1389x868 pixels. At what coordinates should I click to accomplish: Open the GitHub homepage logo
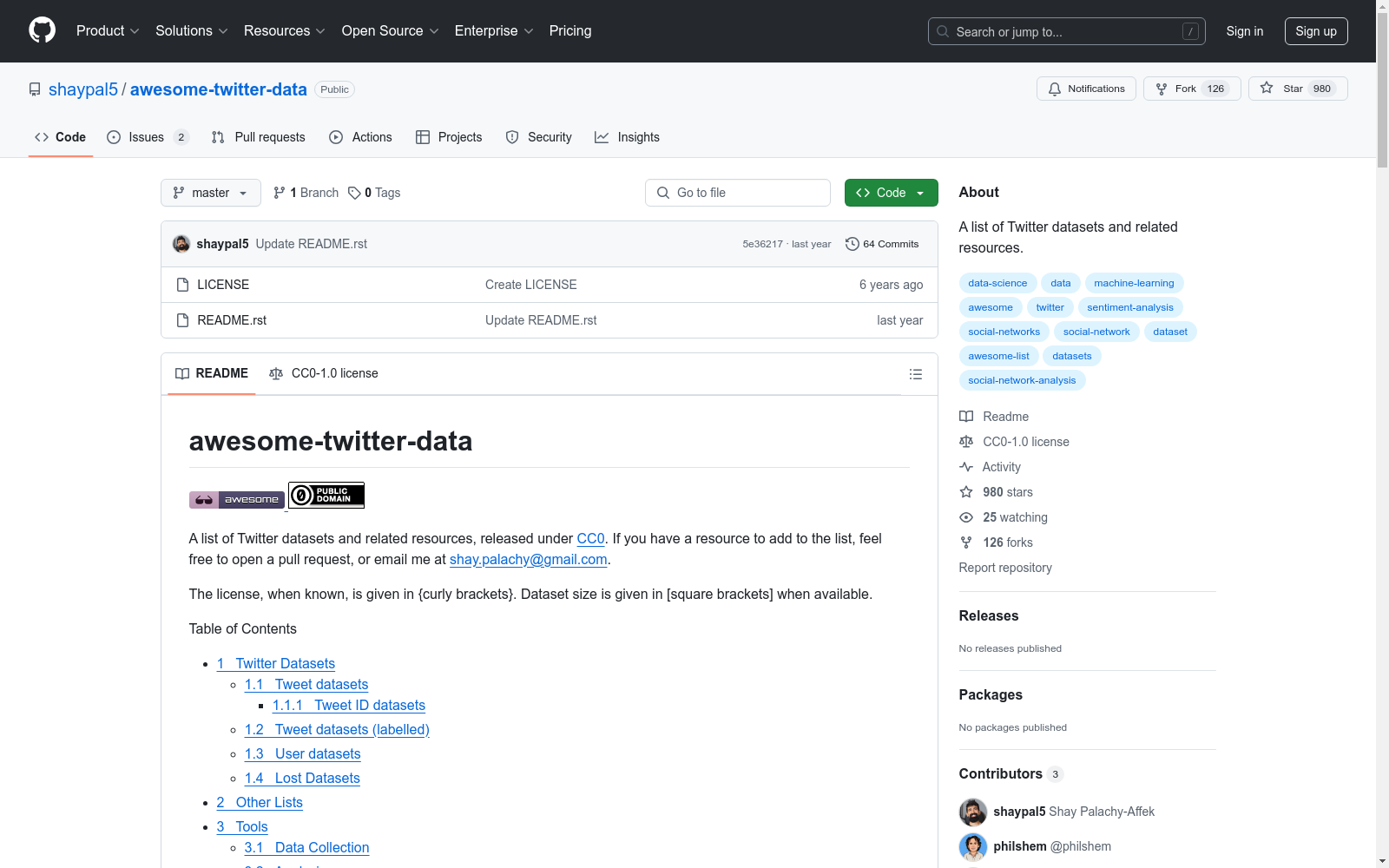tap(42, 30)
